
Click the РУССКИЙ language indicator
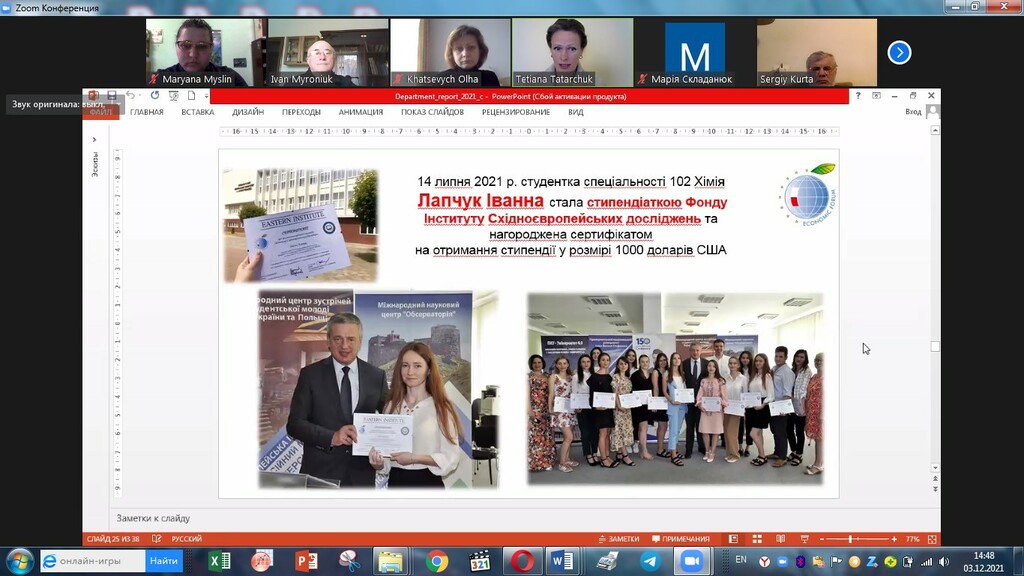pyautogui.click(x=187, y=539)
